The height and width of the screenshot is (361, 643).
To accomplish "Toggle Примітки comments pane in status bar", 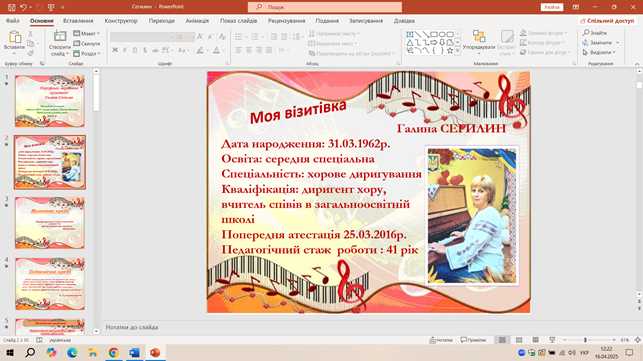I will 473,340.
